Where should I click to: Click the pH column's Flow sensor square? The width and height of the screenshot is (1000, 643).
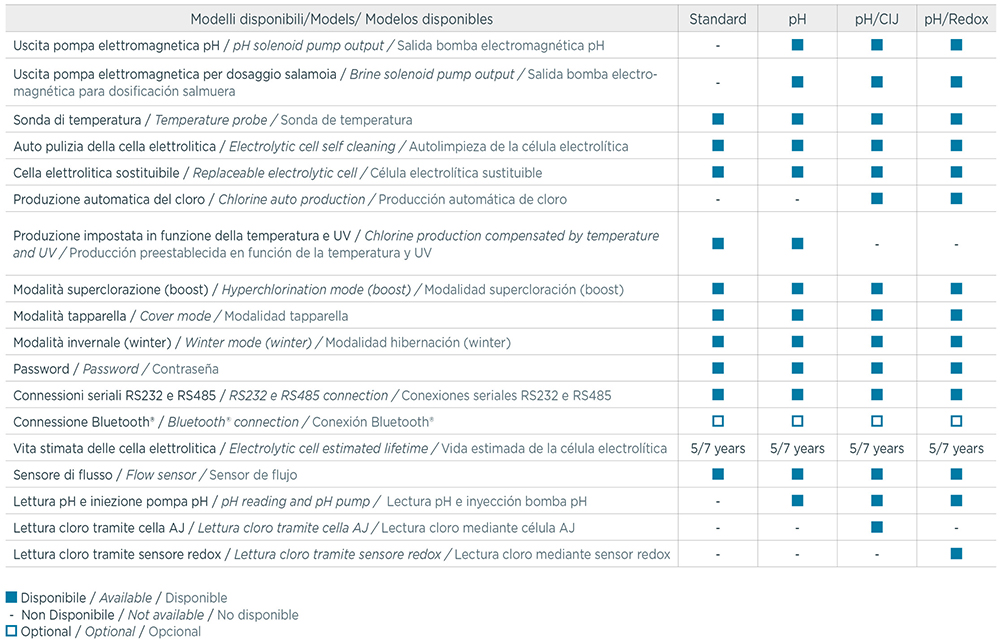[x=797, y=474]
